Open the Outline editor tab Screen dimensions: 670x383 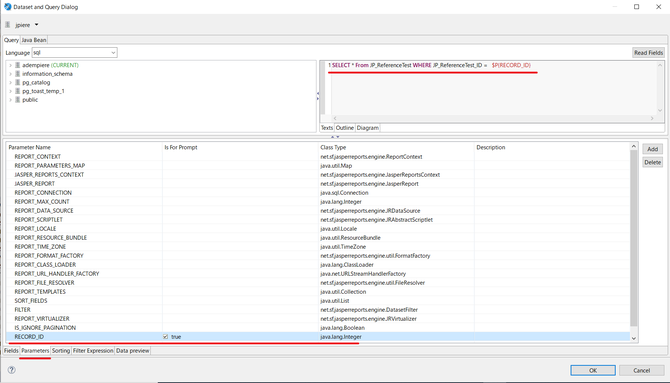(x=344, y=128)
